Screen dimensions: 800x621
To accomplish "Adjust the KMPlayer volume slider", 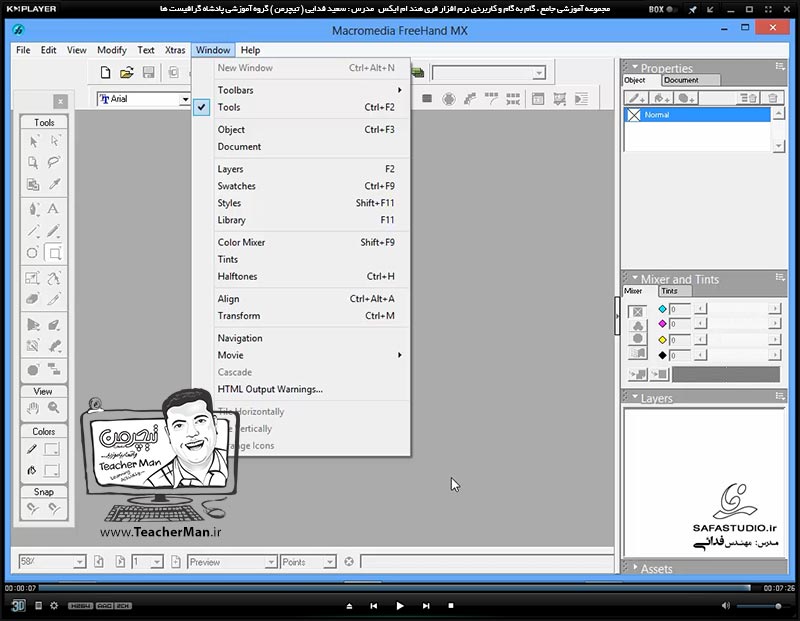I will (764, 606).
